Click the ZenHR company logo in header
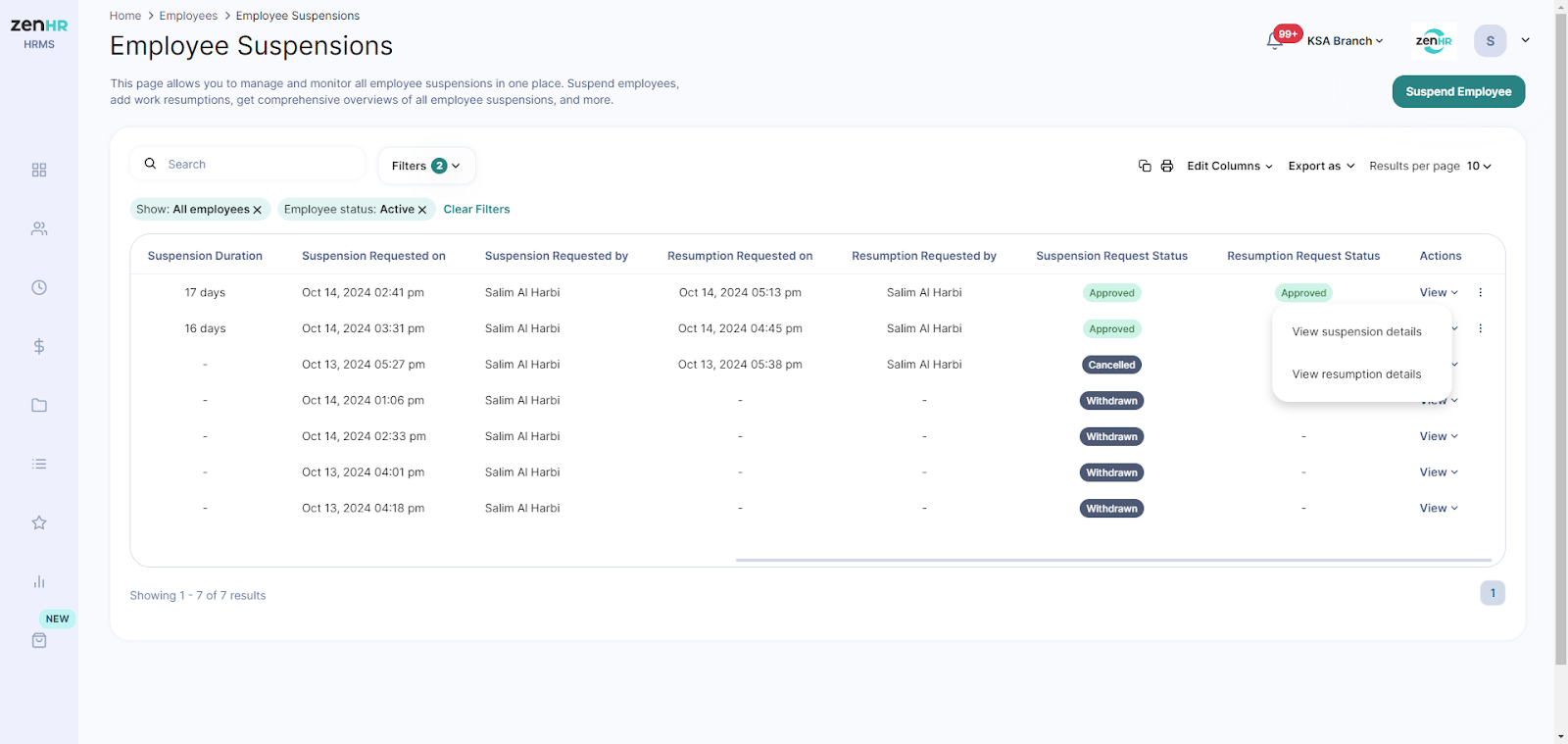The height and width of the screenshot is (744, 1568). click(x=1434, y=40)
